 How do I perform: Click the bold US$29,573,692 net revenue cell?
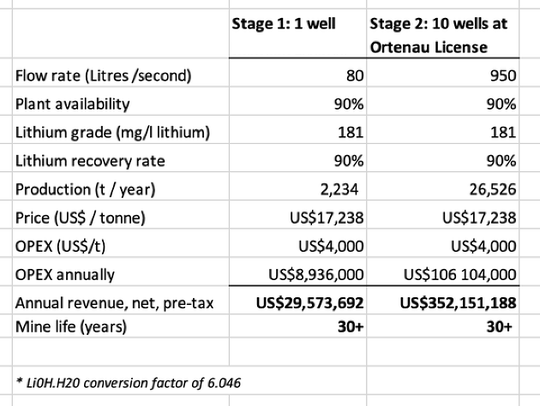click(x=298, y=303)
